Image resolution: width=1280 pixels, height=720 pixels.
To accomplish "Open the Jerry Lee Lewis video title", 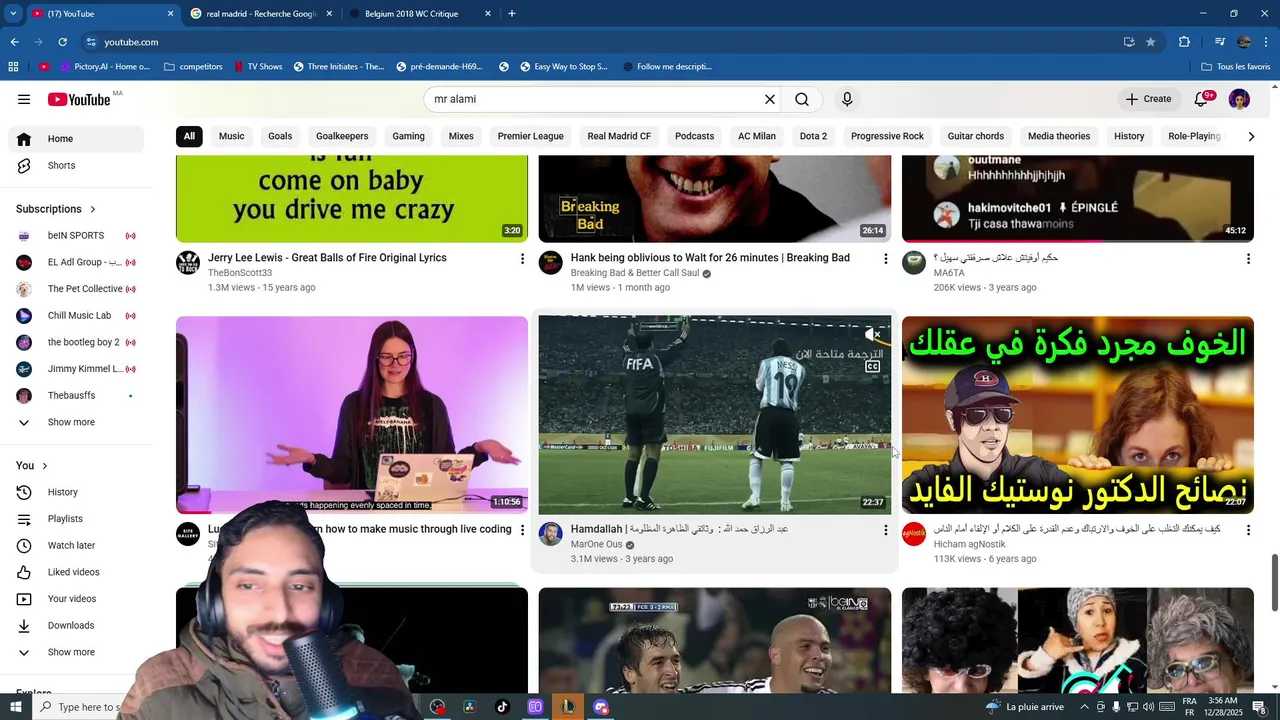I will pos(327,258).
